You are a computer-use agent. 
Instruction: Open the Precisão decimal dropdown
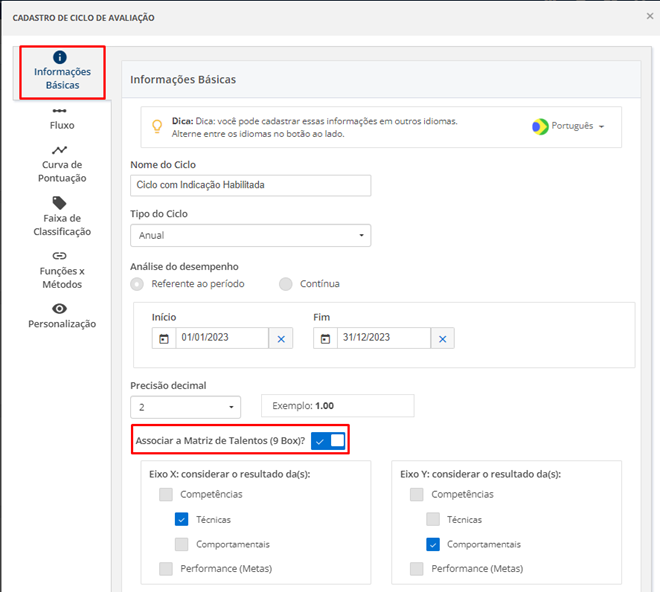(185, 407)
